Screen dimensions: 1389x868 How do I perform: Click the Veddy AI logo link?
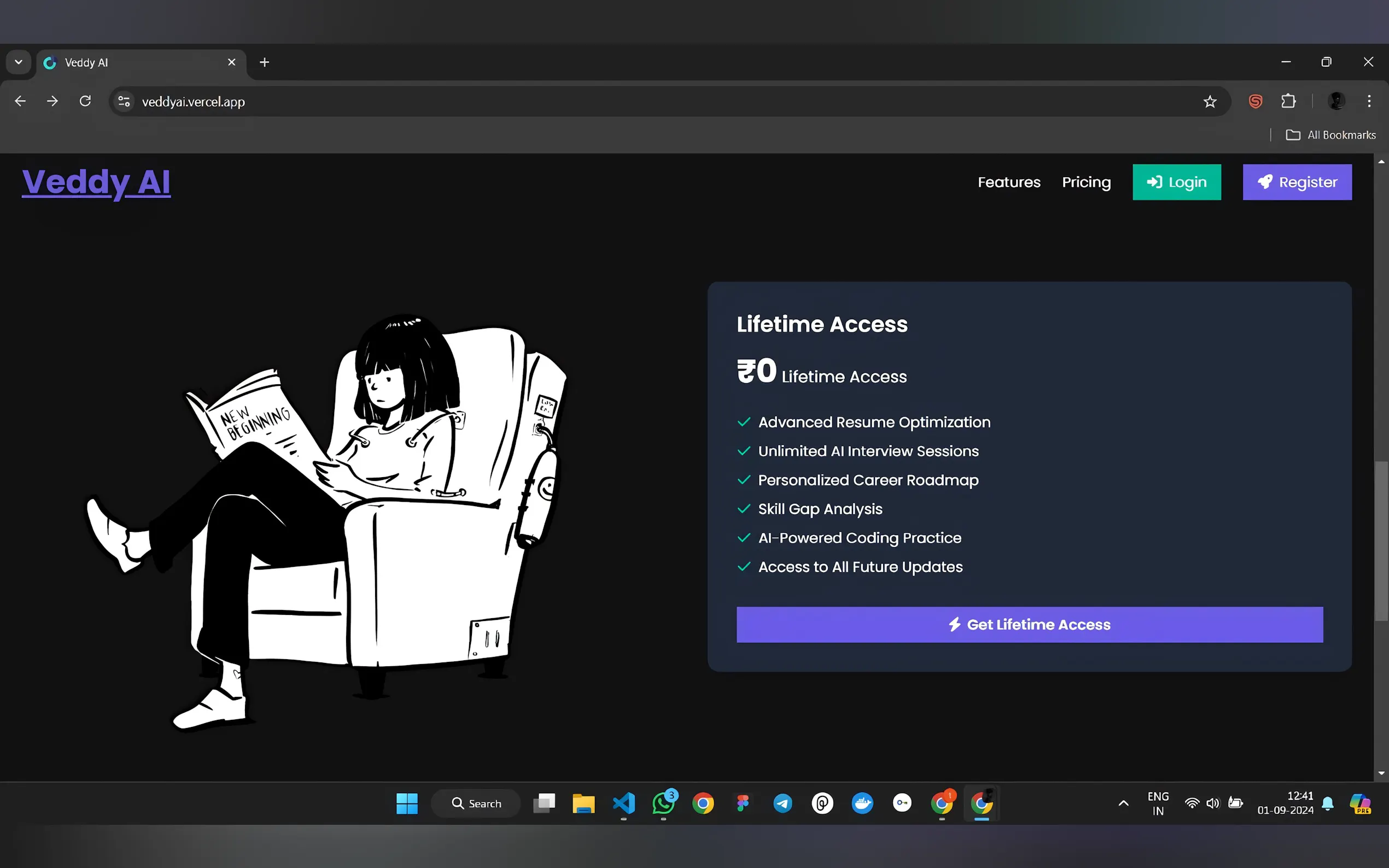click(96, 183)
